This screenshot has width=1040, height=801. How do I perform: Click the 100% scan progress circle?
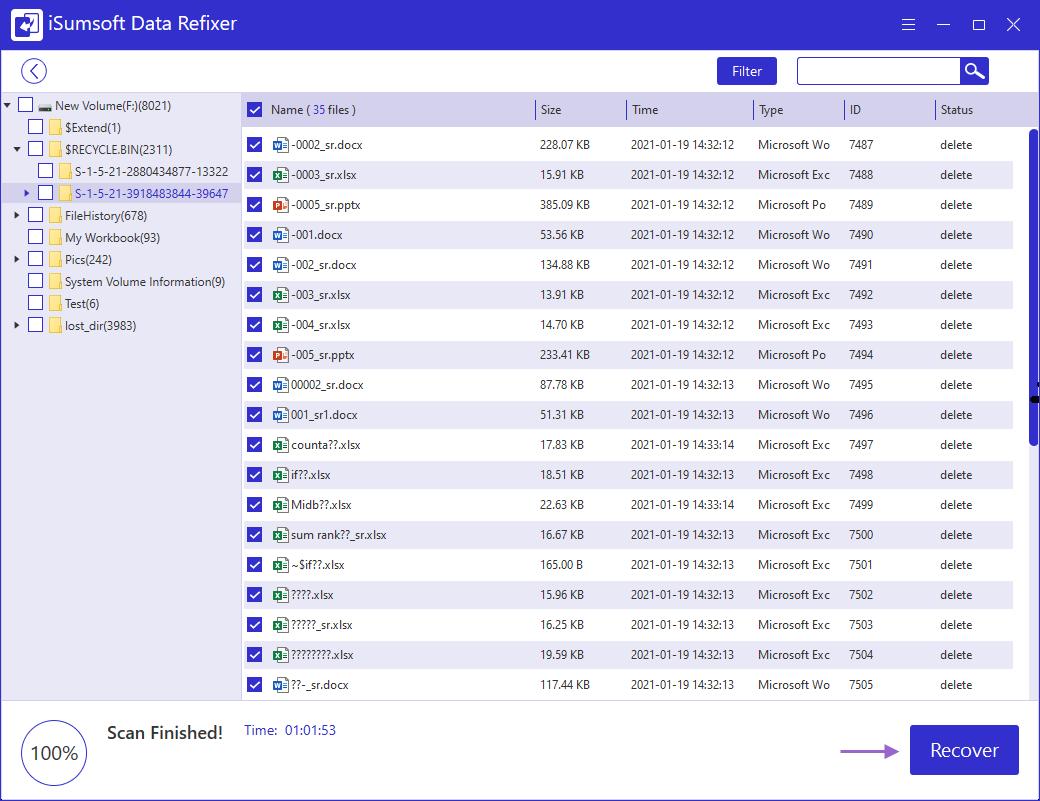(54, 753)
